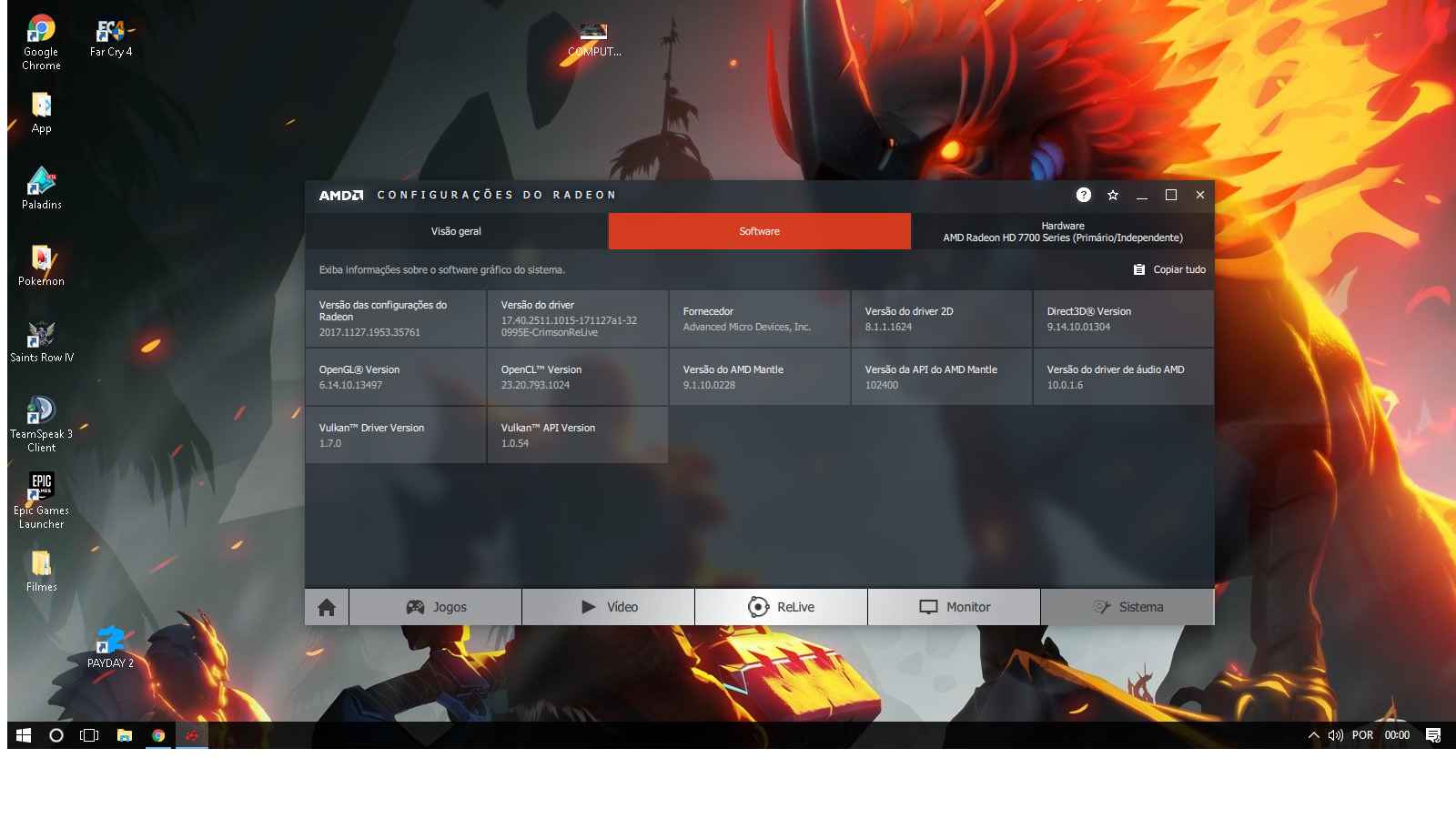Open the Windows Start menu
This screenshot has width=1456, height=819.
pos(24,735)
